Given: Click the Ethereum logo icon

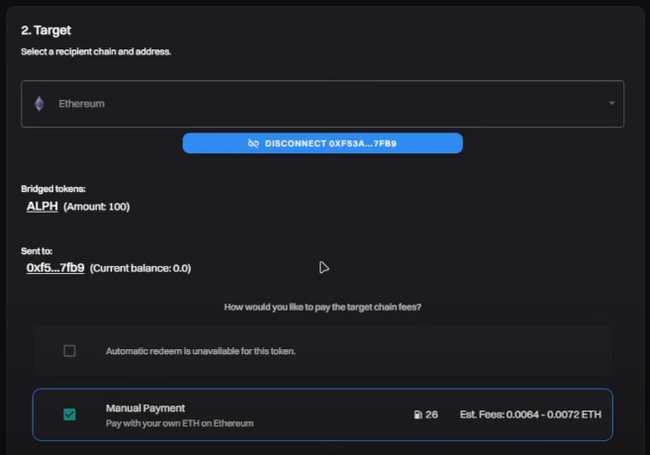Looking at the screenshot, I should click(x=40, y=104).
